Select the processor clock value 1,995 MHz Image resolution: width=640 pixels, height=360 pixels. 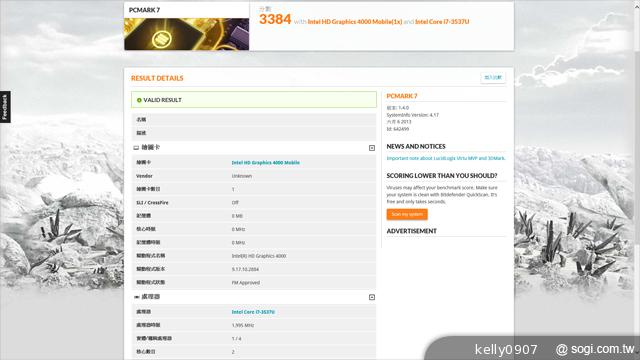[x=243, y=325]
